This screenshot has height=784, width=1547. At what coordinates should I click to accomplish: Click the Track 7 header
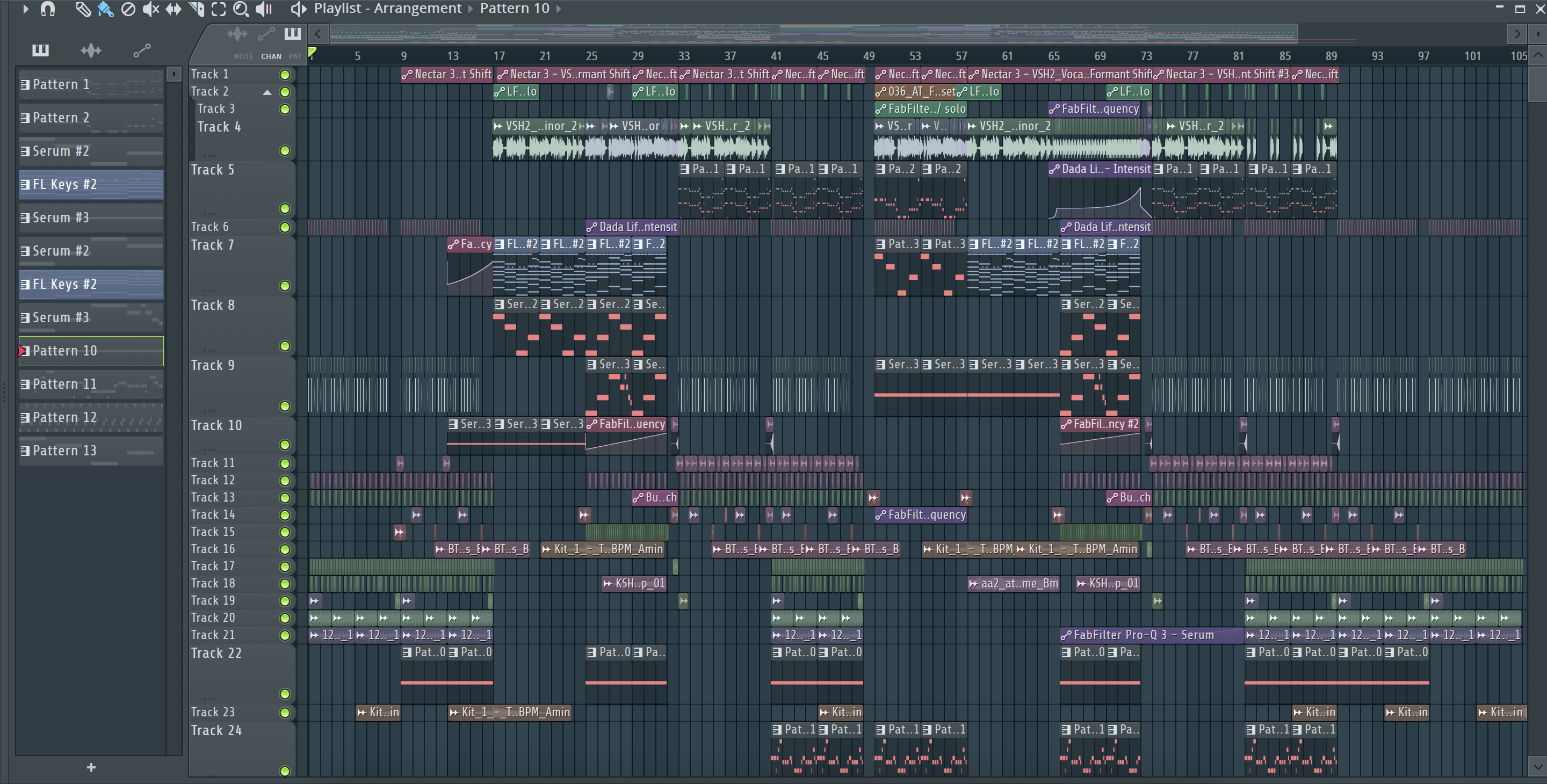242,266
